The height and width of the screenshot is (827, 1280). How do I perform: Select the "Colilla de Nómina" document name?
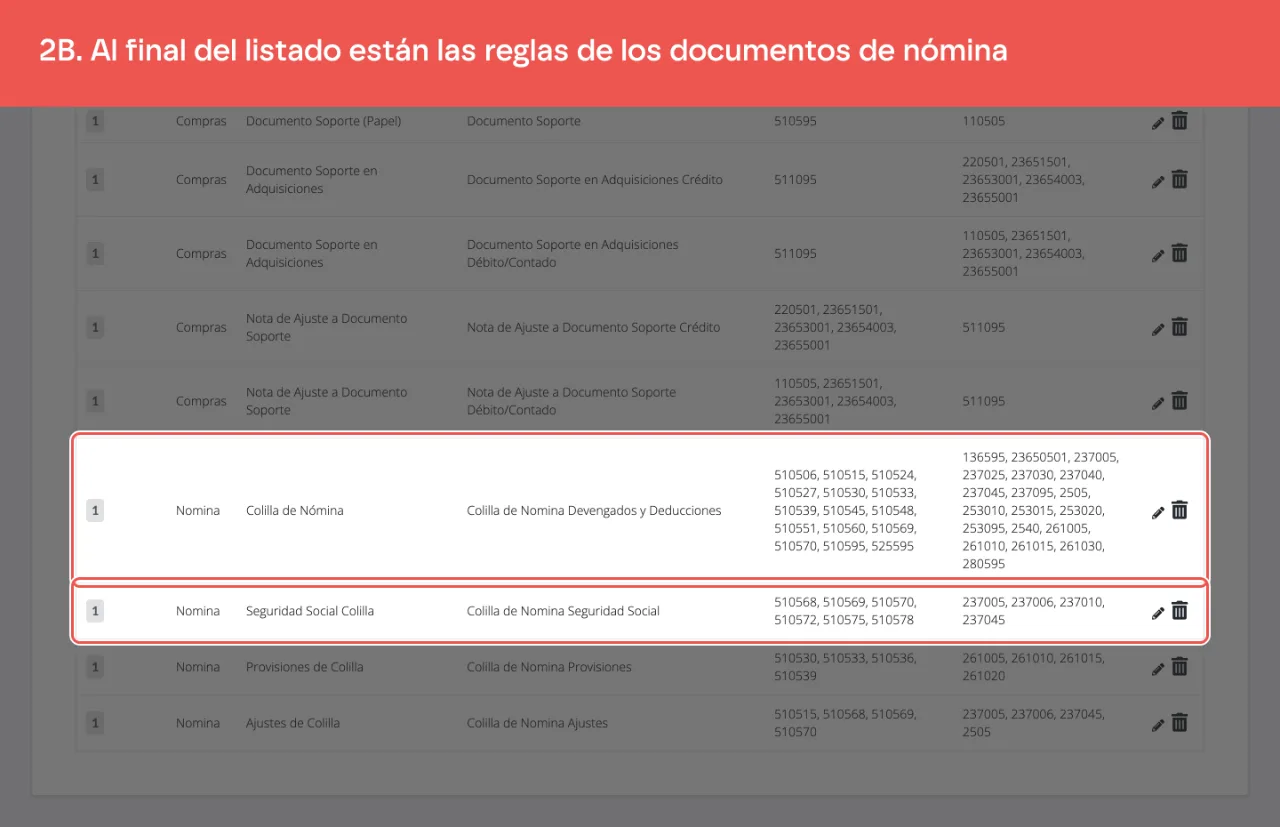click(x=295, y=511)
